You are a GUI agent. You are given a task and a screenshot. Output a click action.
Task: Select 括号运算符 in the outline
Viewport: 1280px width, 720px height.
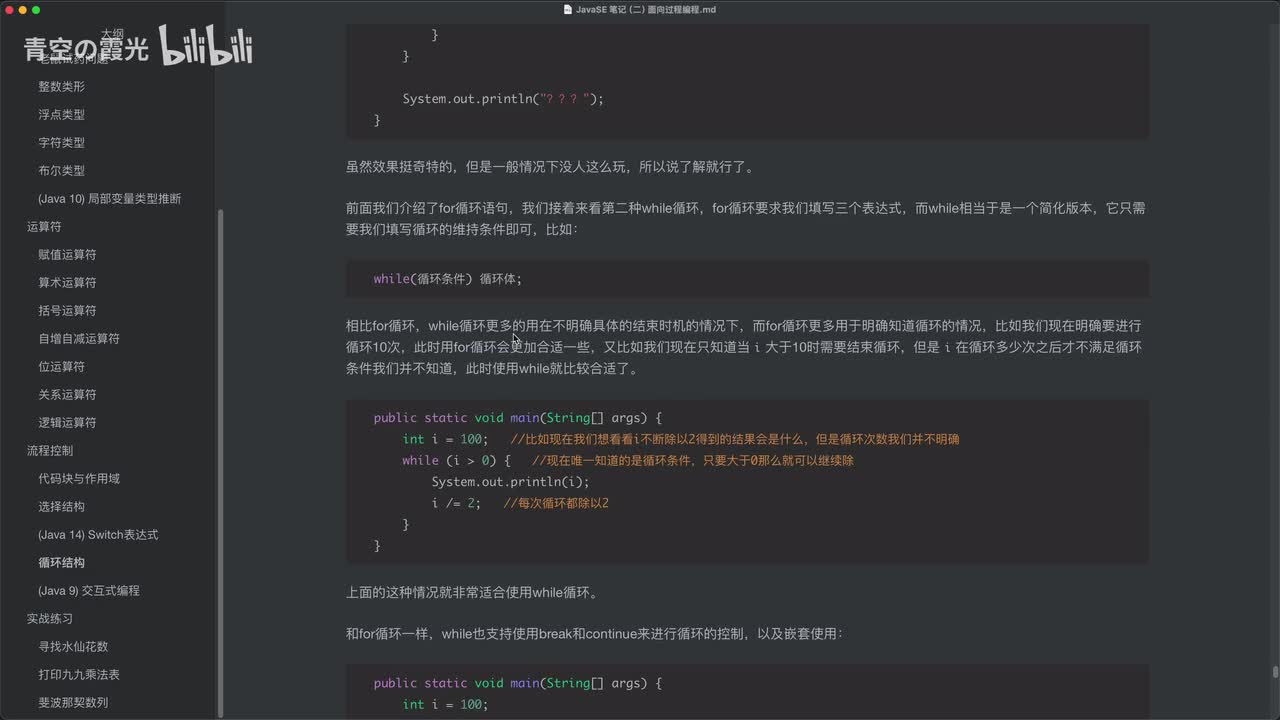[x=68, y=311]
